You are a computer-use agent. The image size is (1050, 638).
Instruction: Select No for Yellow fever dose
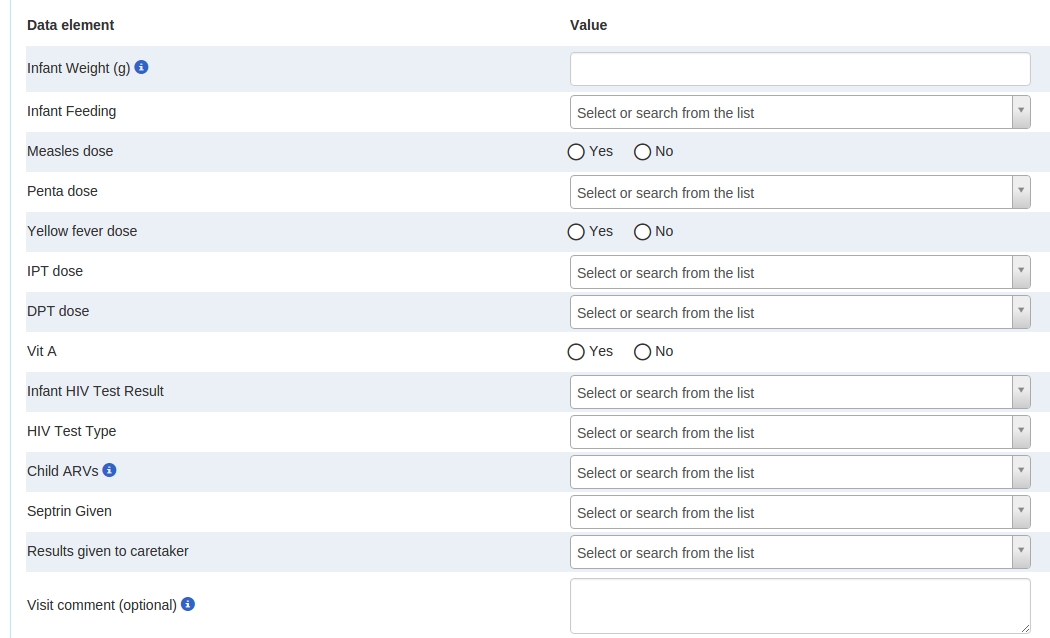(x=643, y=232)
